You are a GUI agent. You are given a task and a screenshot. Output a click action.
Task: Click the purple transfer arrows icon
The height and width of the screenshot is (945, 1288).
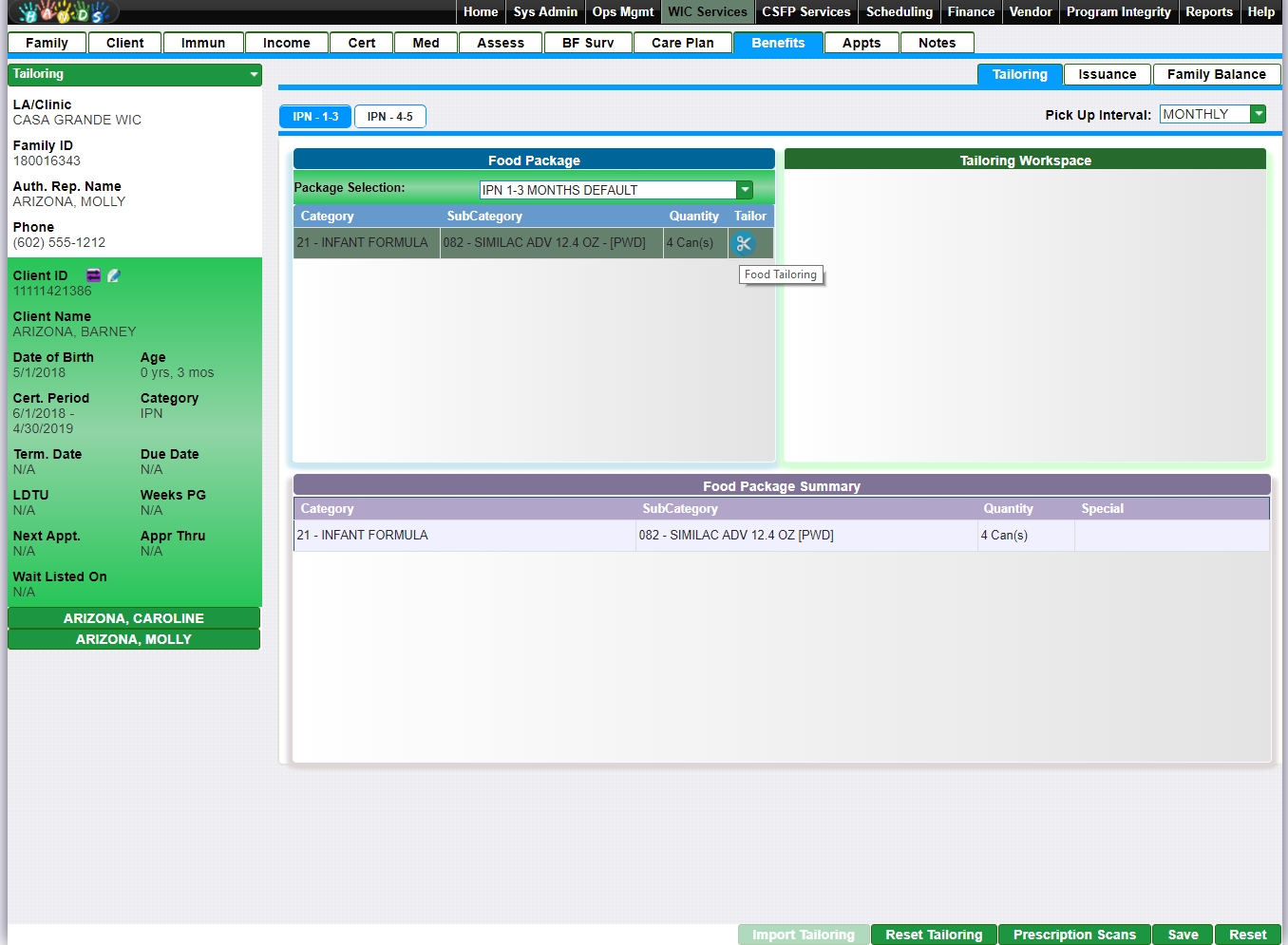click(94, 275)
